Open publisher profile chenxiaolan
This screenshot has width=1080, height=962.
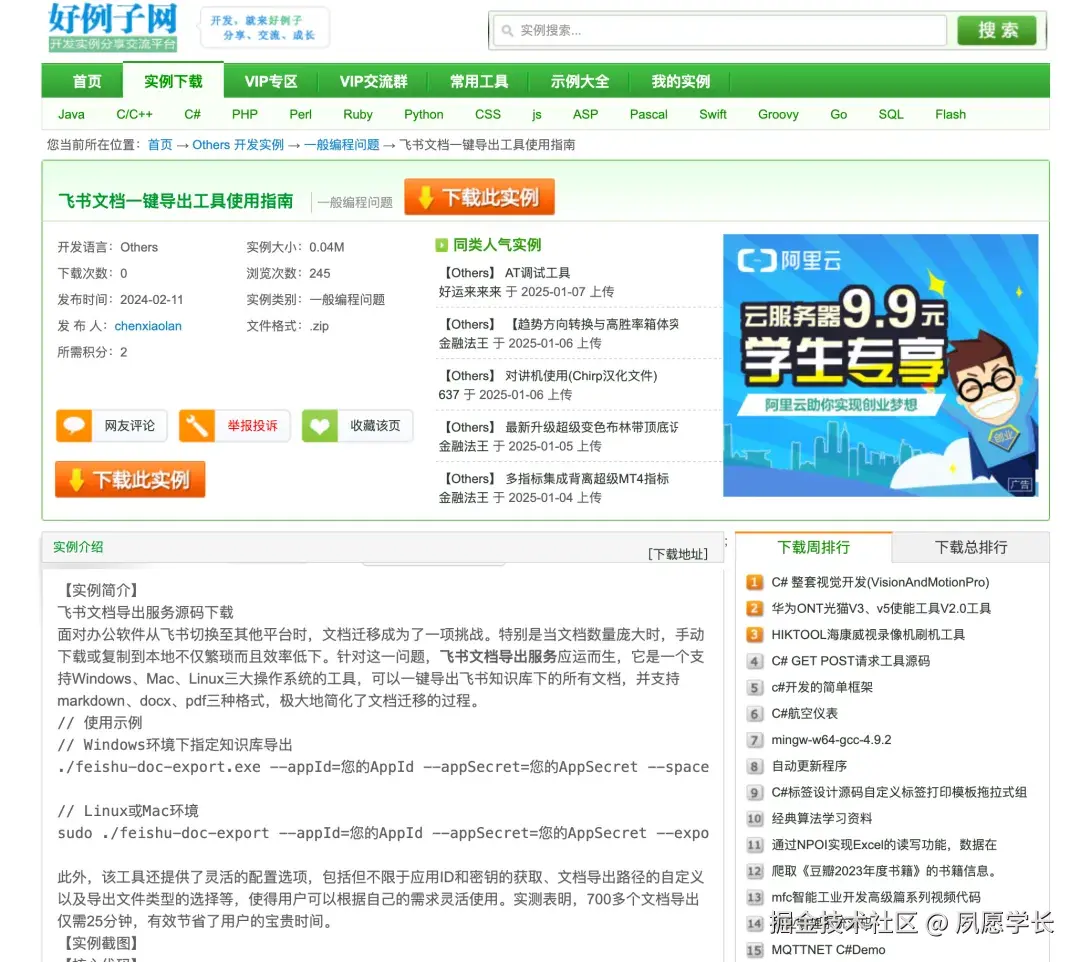point(148,325)
